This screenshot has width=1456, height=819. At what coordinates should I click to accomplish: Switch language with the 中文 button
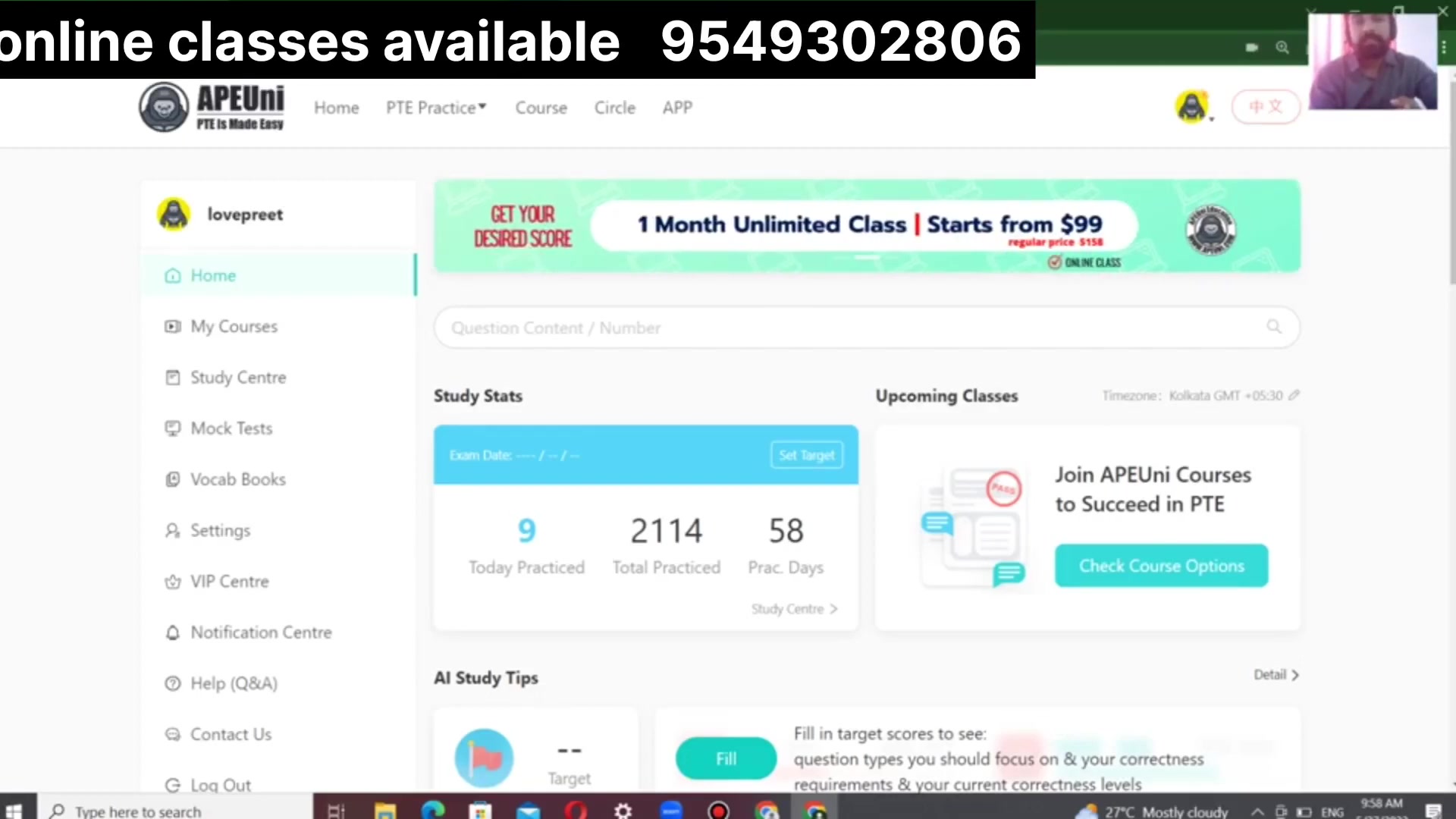(x=1266, y=107)
